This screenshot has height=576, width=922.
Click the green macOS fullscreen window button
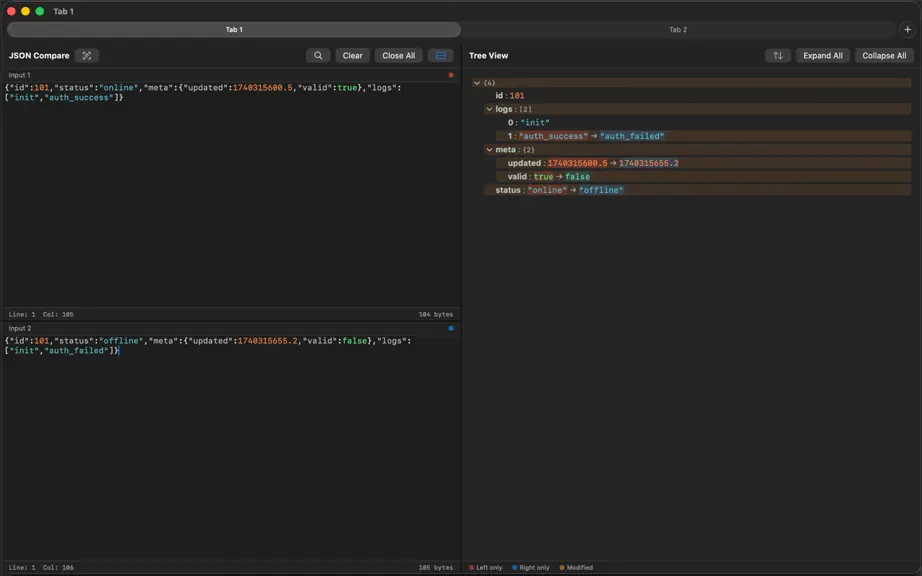[x=39, y=11]
